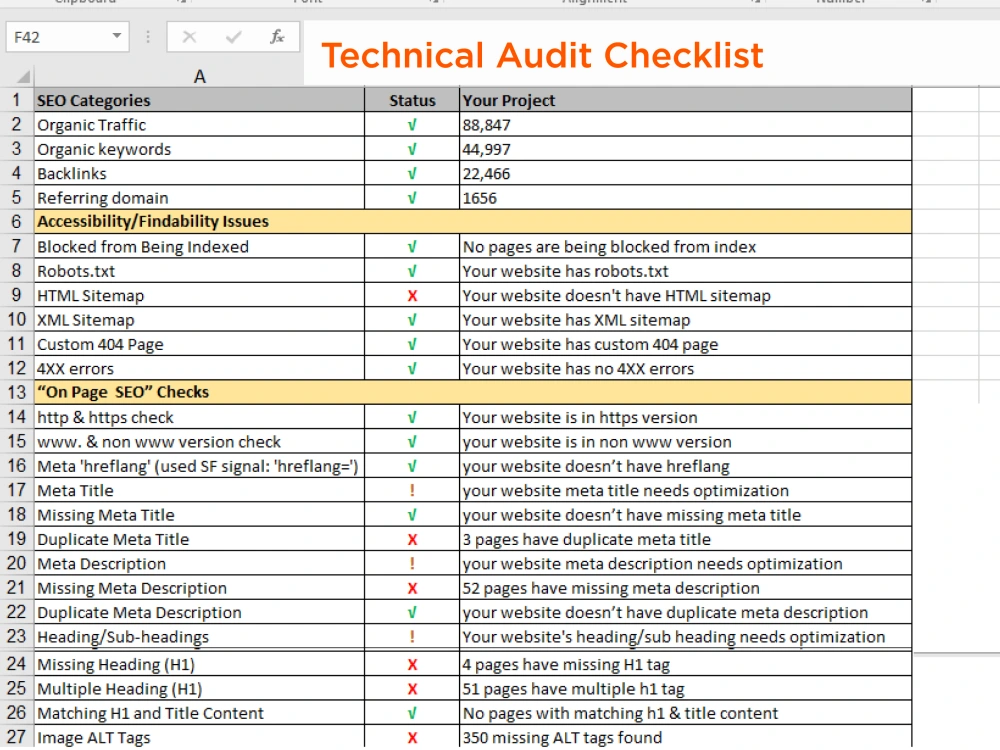The image size is (1000, 750).
Task: Select 'Your website doesn't have HTML sitemap' cell
Action: [x=686, y=295]
